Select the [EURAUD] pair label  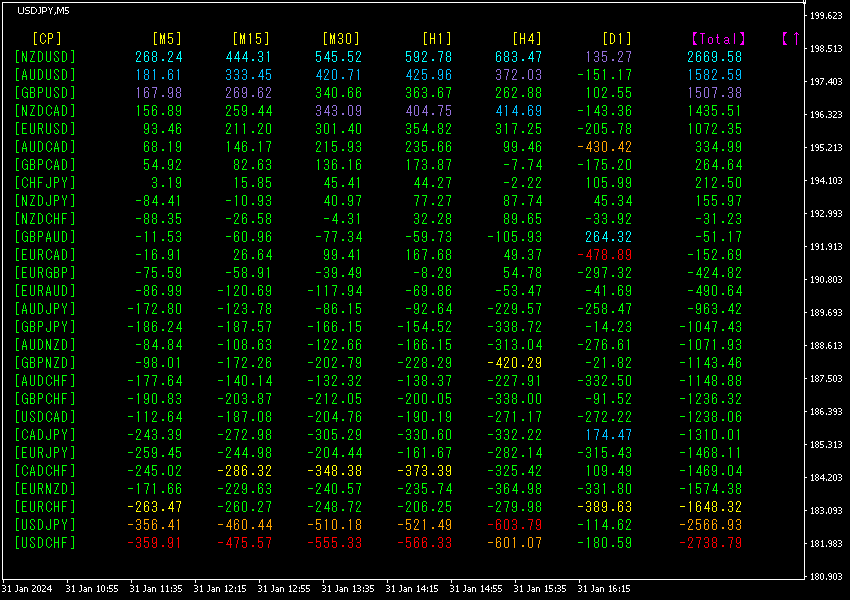[x=45, y=291]
